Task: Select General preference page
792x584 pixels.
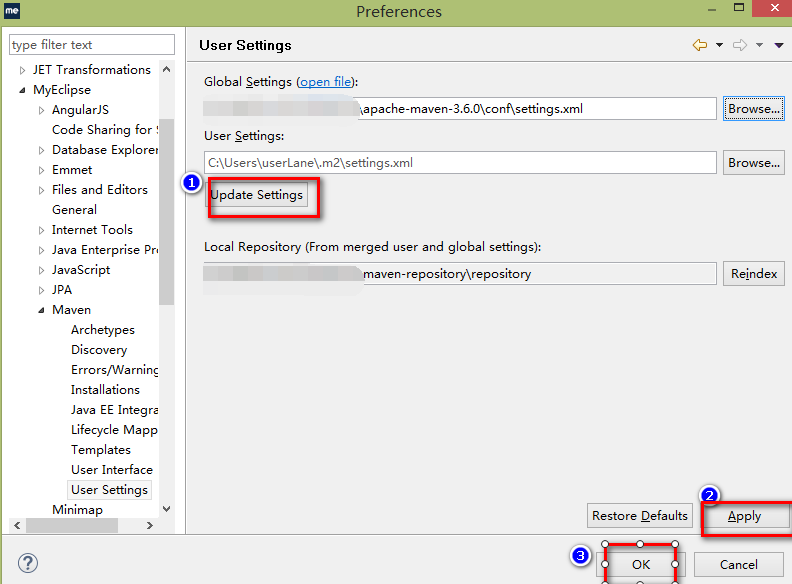Action: pyautogui.click(x=74, y=210)
